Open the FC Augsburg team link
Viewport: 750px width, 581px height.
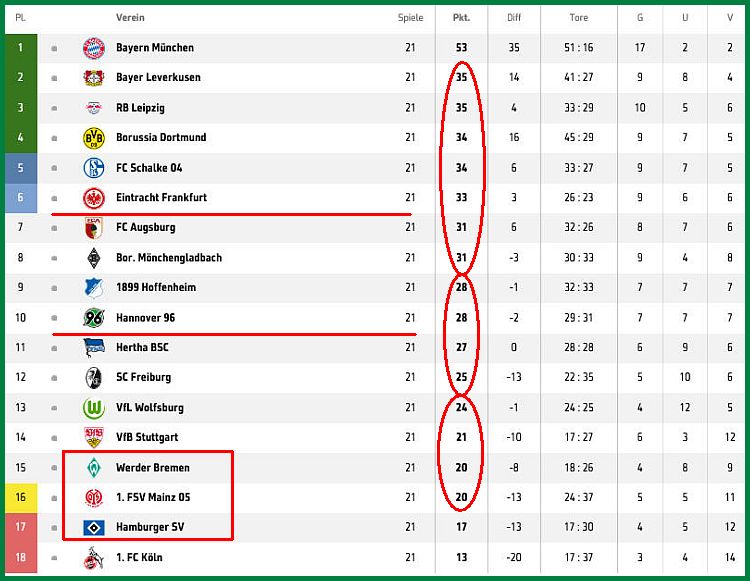tap(145, 228)
